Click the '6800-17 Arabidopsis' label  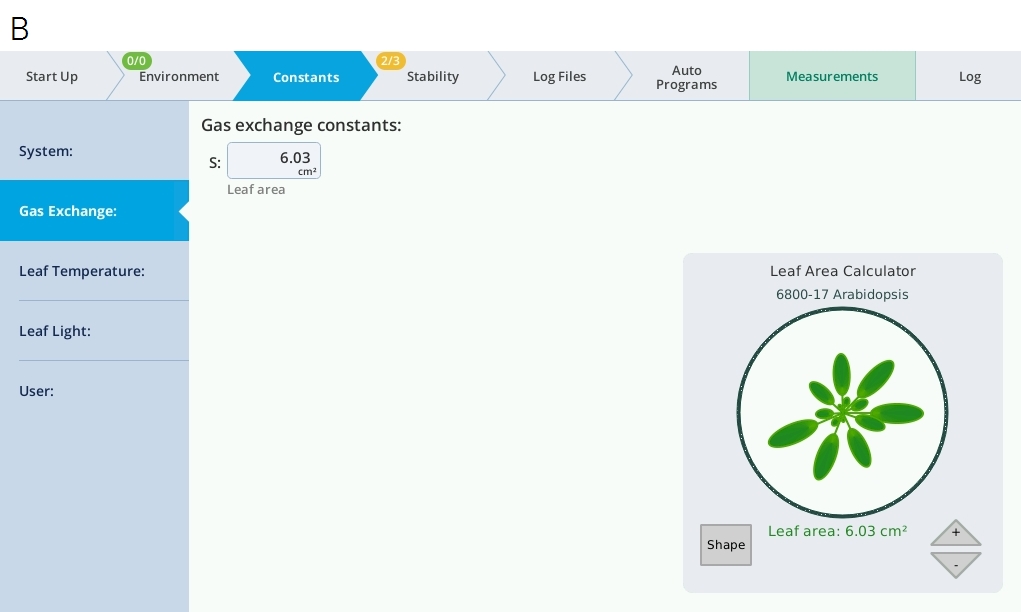842,294
